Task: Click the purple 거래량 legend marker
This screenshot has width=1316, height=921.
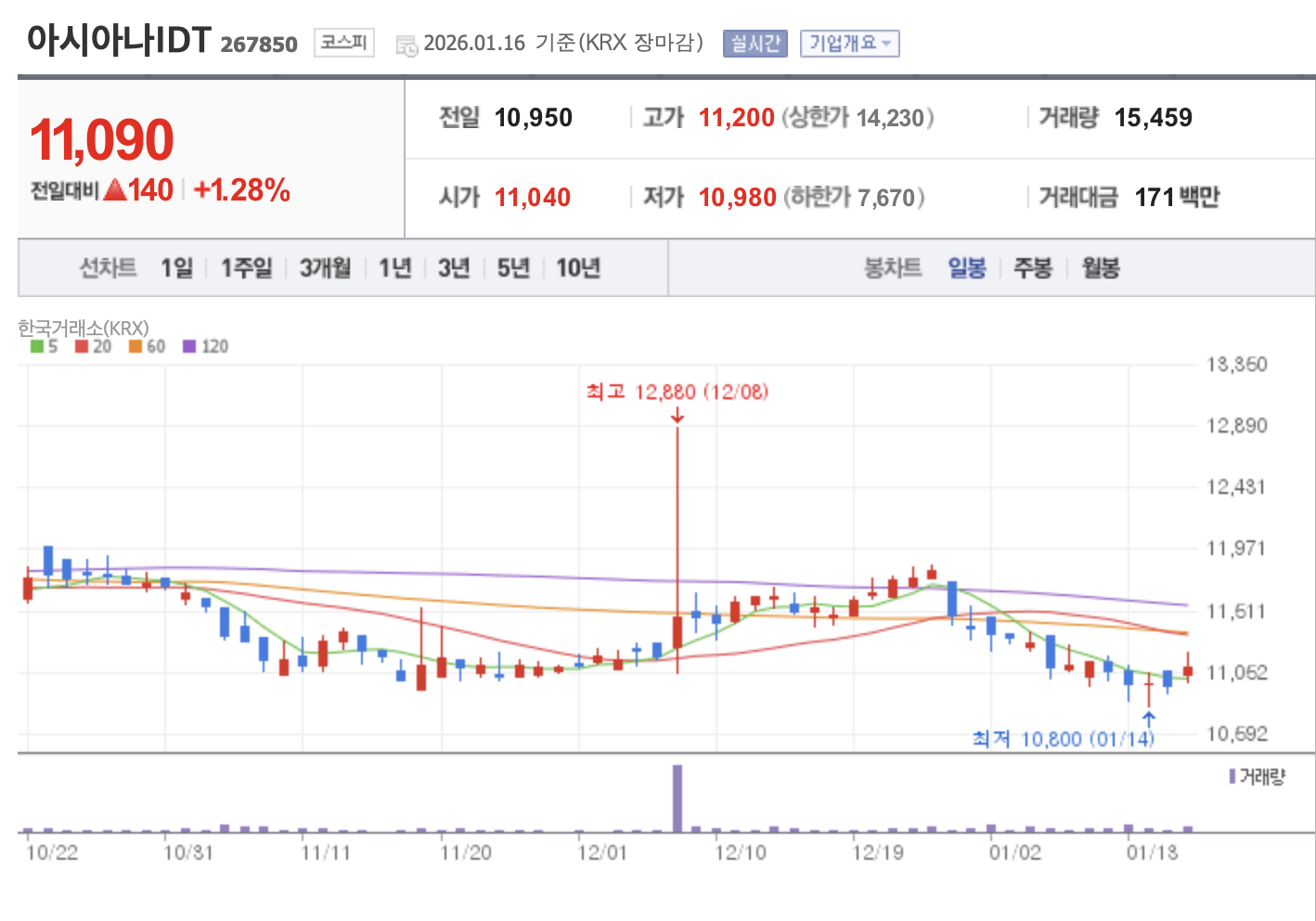Action: 1232,776
